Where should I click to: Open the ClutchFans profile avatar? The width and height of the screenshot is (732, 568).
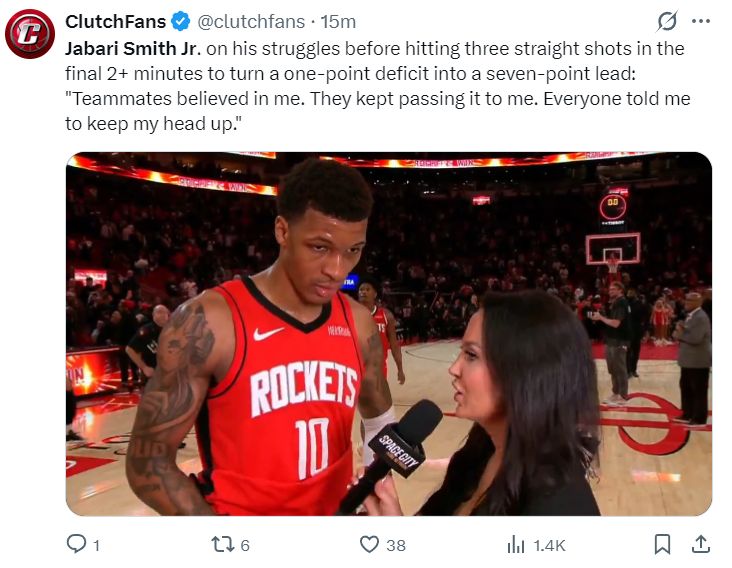point(30,34)
